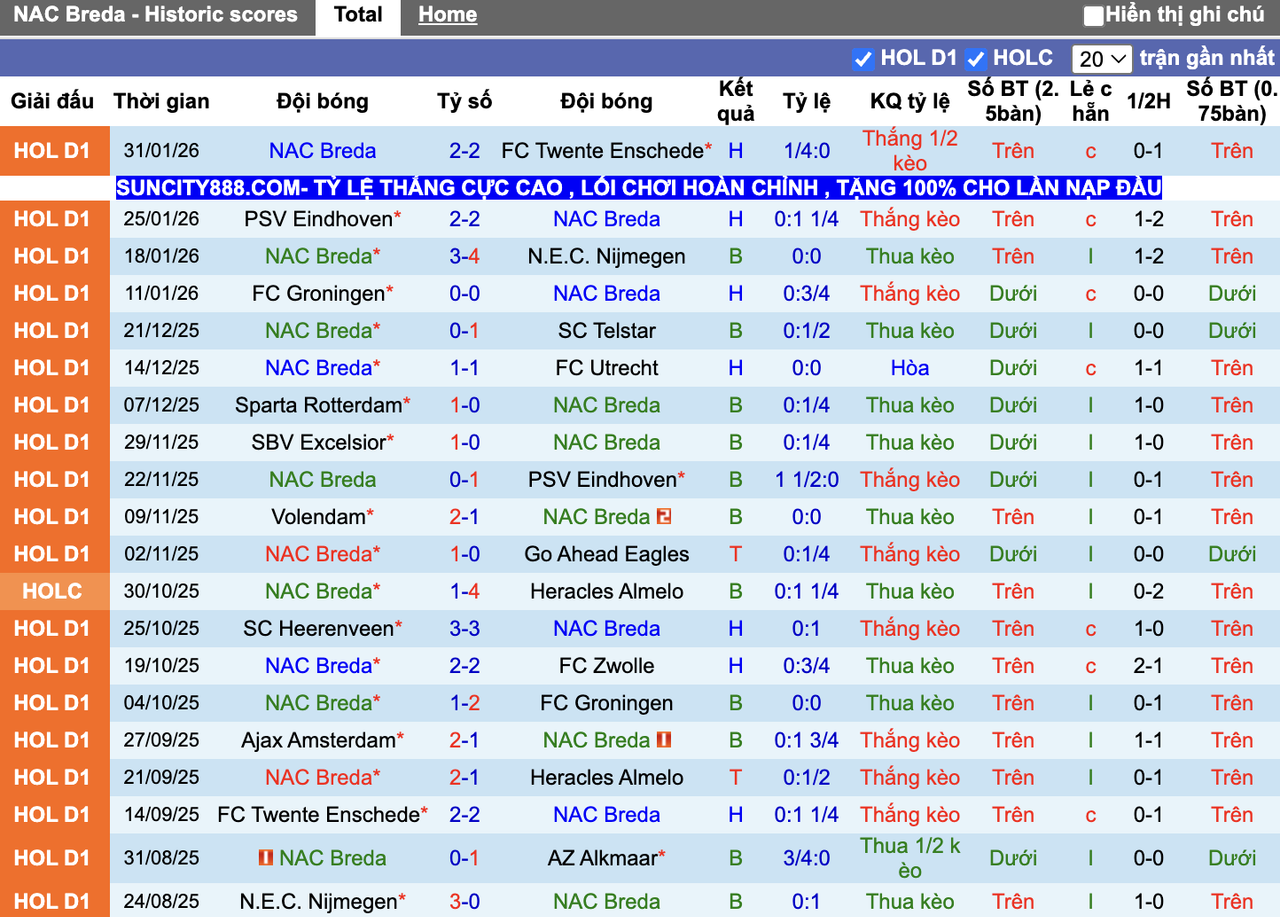
Task: Click the HOLC league label
Action: 52,591
